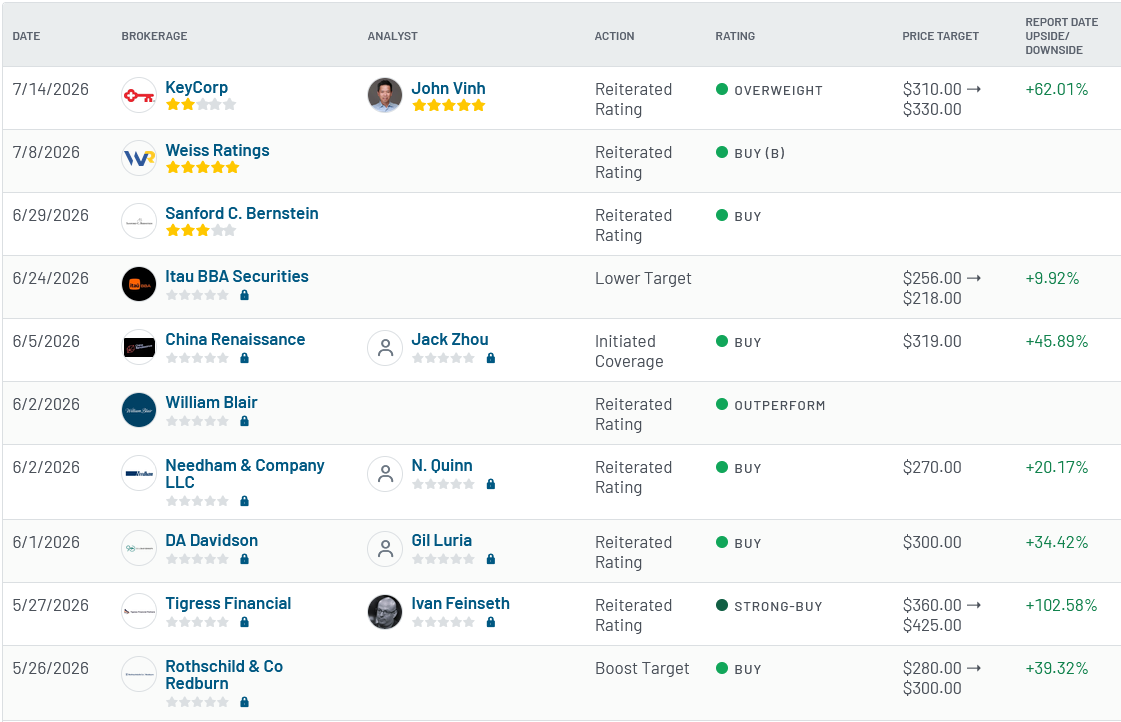Click the RATING column header
The image size is (1121, 722).
735,36
